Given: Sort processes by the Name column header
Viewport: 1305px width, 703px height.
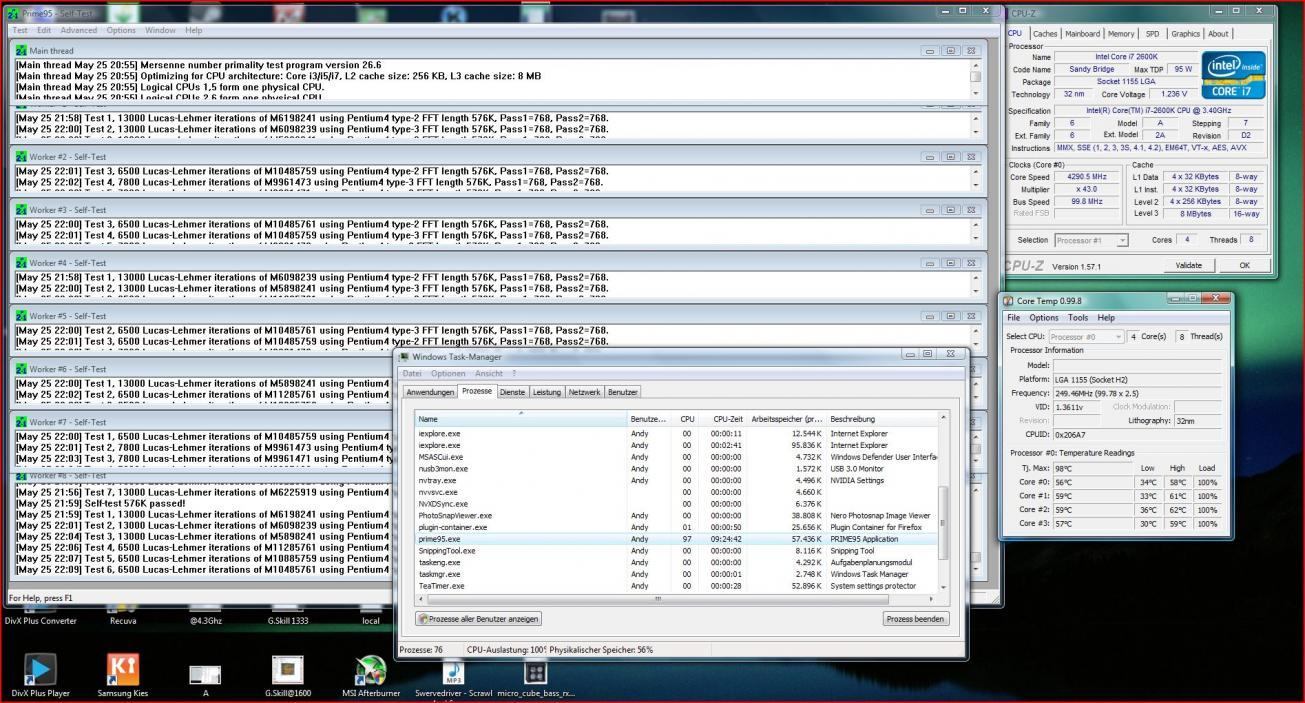Looking at the screenshot, I should pyautogui.click(x=521, y=419).
